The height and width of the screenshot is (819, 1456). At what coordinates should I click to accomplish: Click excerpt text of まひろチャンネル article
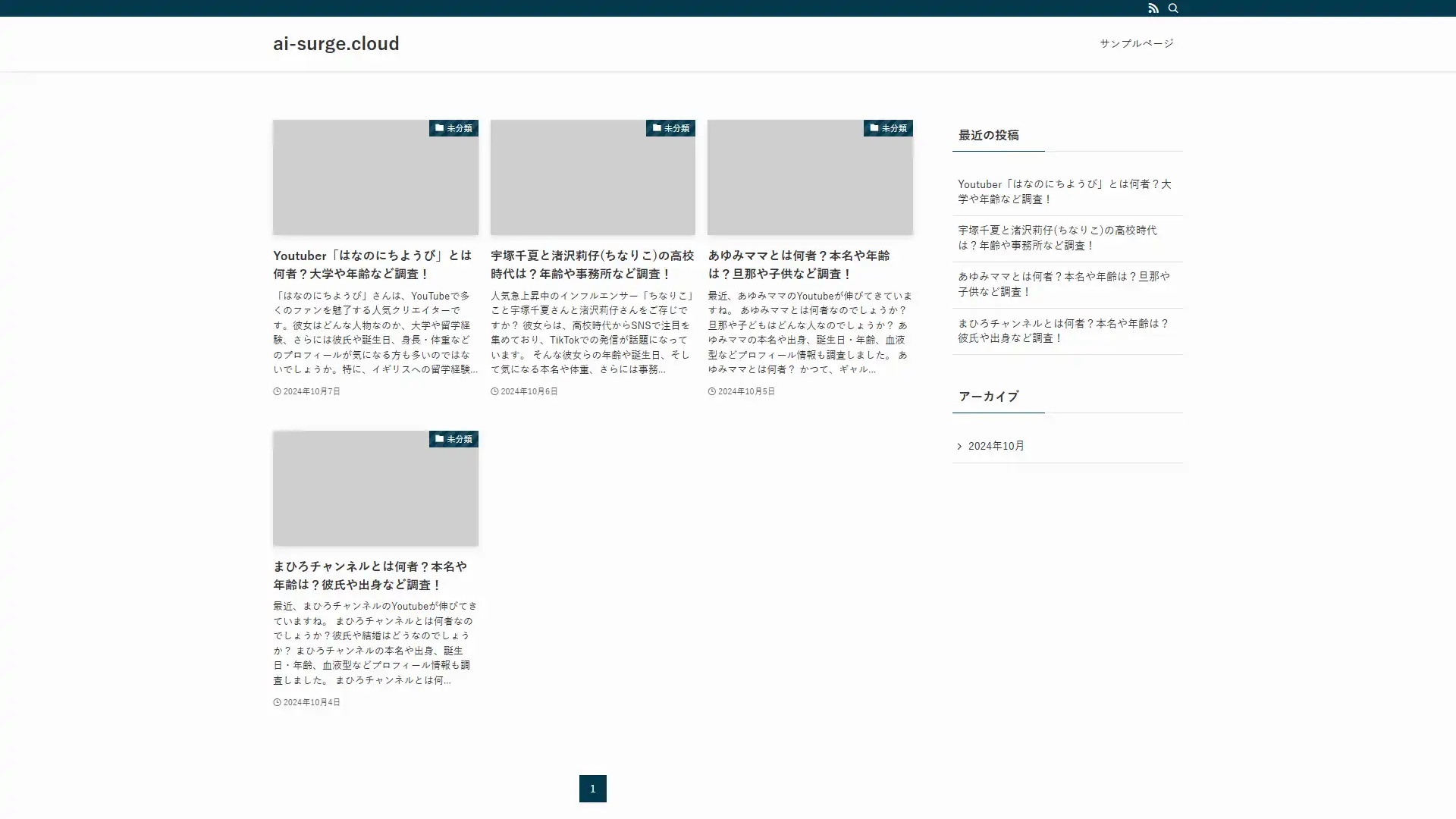(x=375, y=643)
